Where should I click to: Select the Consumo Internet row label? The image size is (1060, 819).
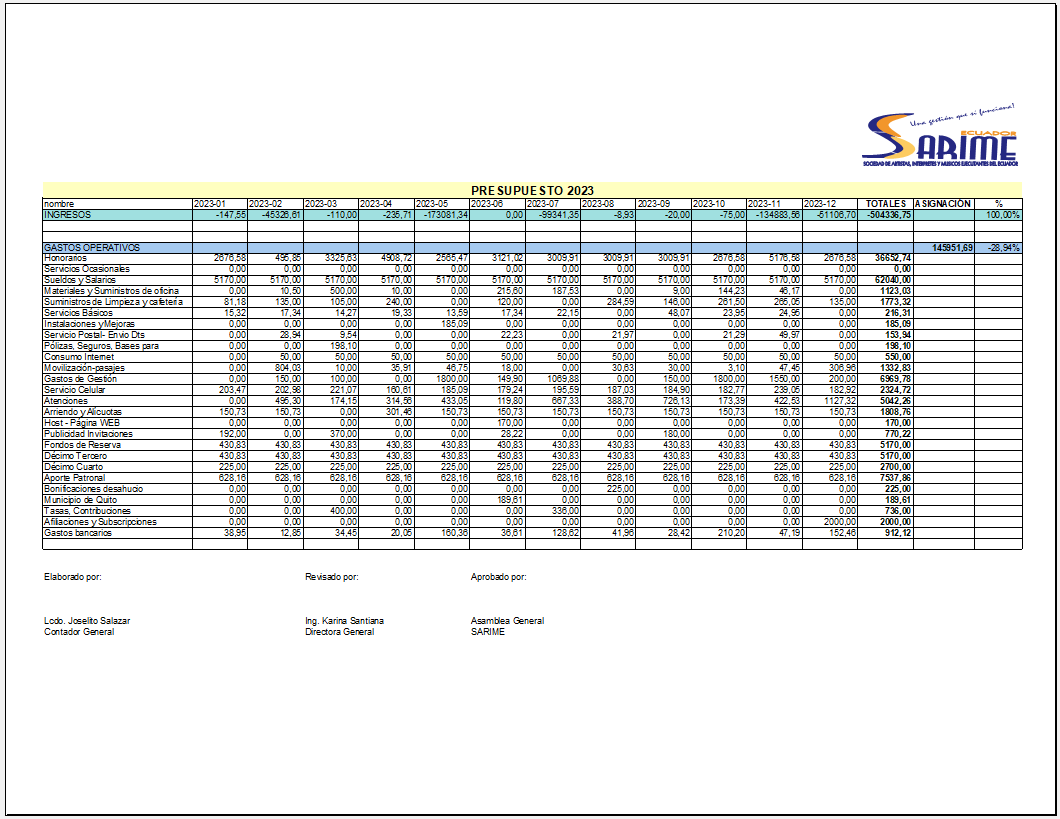click(79, 357)
